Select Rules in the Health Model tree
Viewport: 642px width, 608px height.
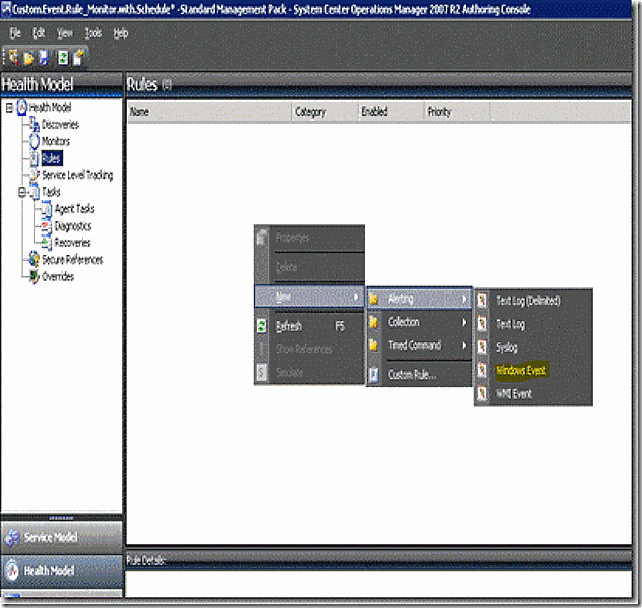point(52,158)
